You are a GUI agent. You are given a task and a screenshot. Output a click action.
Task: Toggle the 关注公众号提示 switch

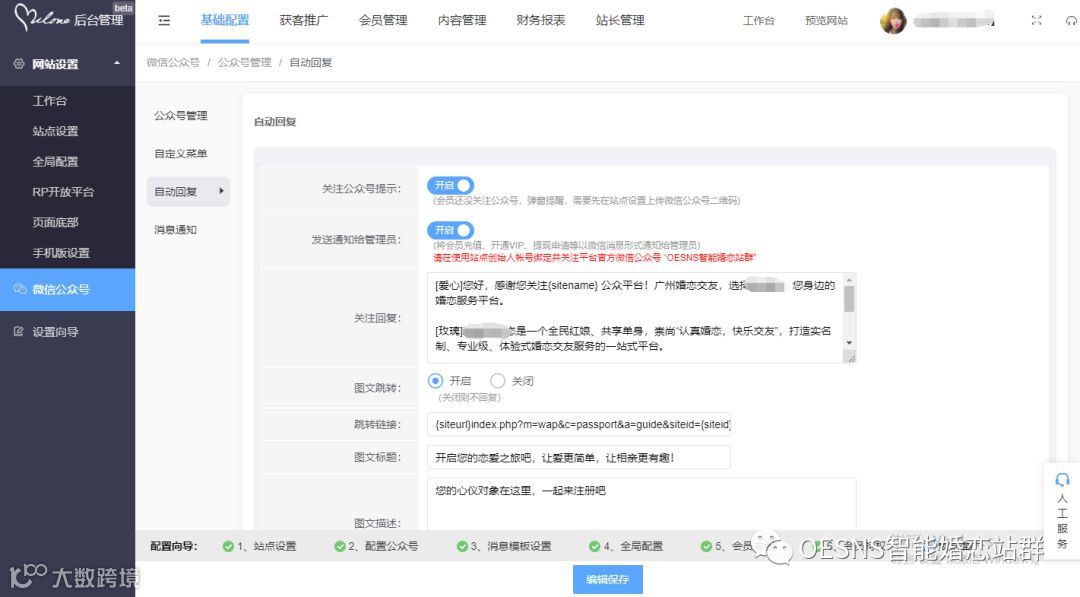point(450,185)
